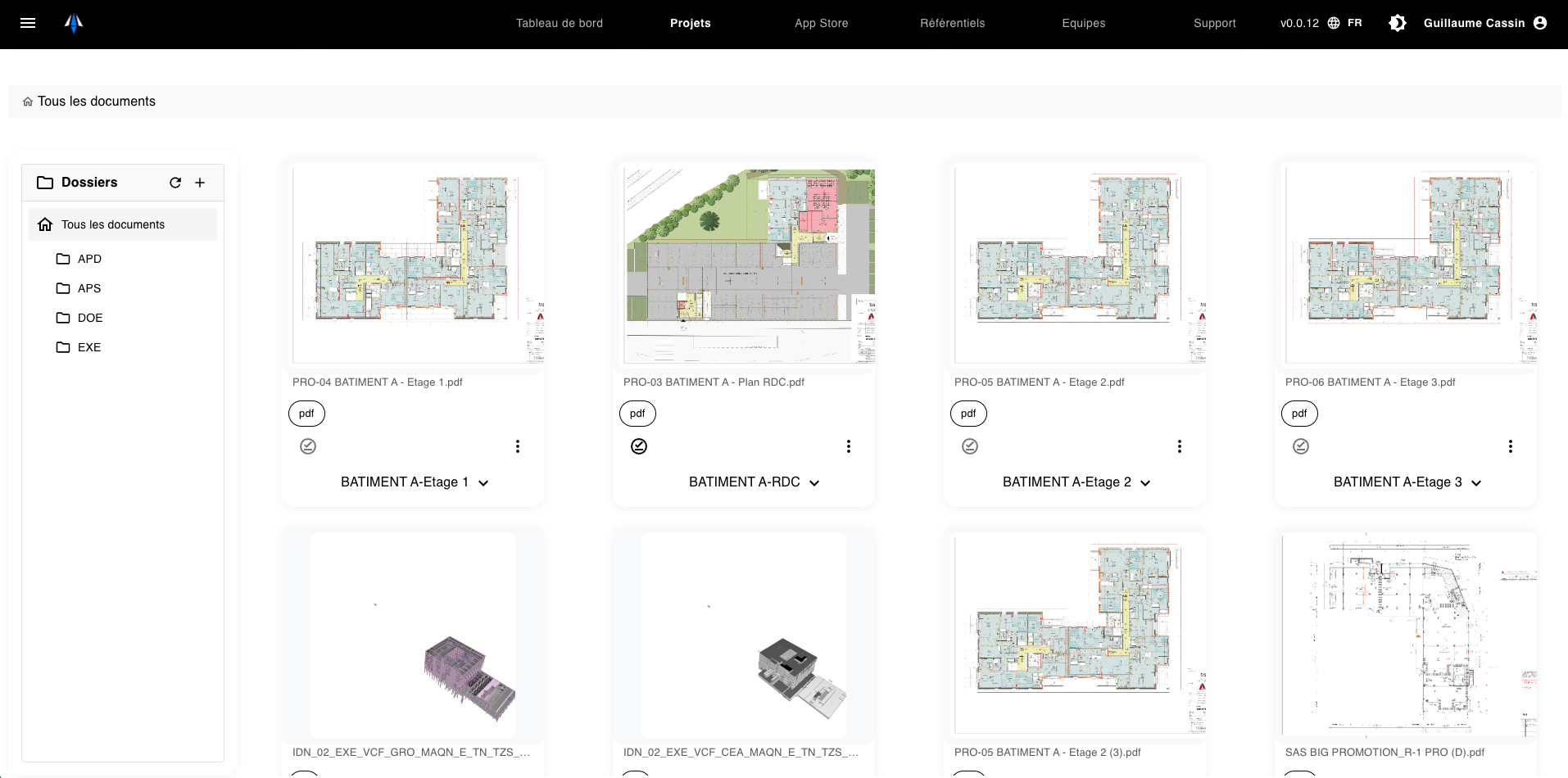
Task: Click the globe language icon next to FR
Action: point(1335,23)
